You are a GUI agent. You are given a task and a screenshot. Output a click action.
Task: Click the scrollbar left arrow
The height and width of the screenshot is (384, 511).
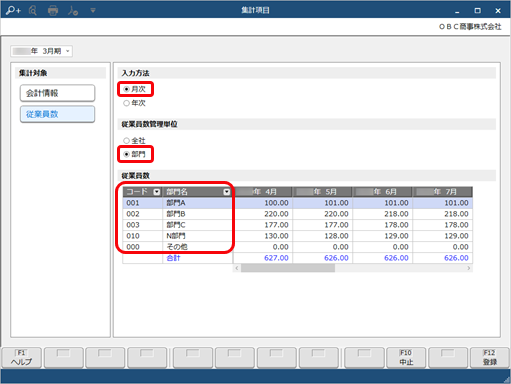[237, 268]
